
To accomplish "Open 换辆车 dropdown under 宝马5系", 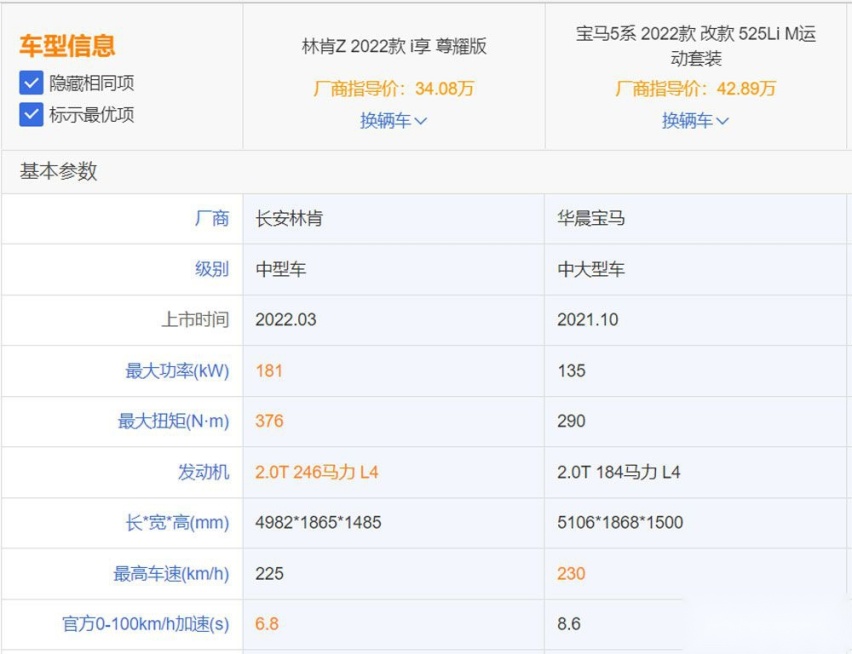I will pyautogui.click(x=695, y=121).
